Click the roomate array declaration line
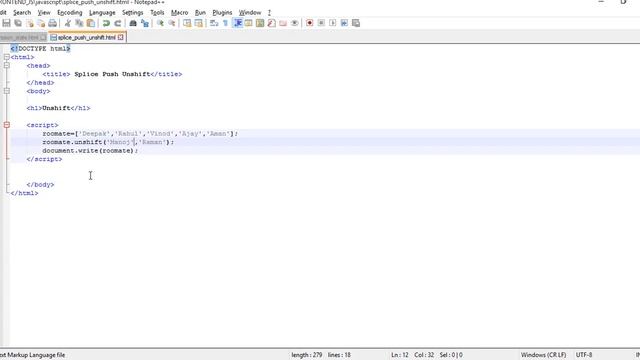The image size is (640, 360). 140,133
